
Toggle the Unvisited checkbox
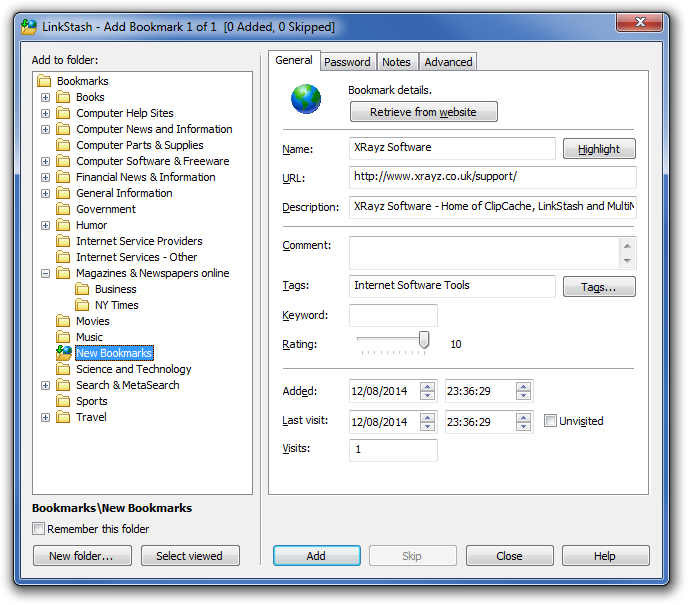[x=550, y=421]
